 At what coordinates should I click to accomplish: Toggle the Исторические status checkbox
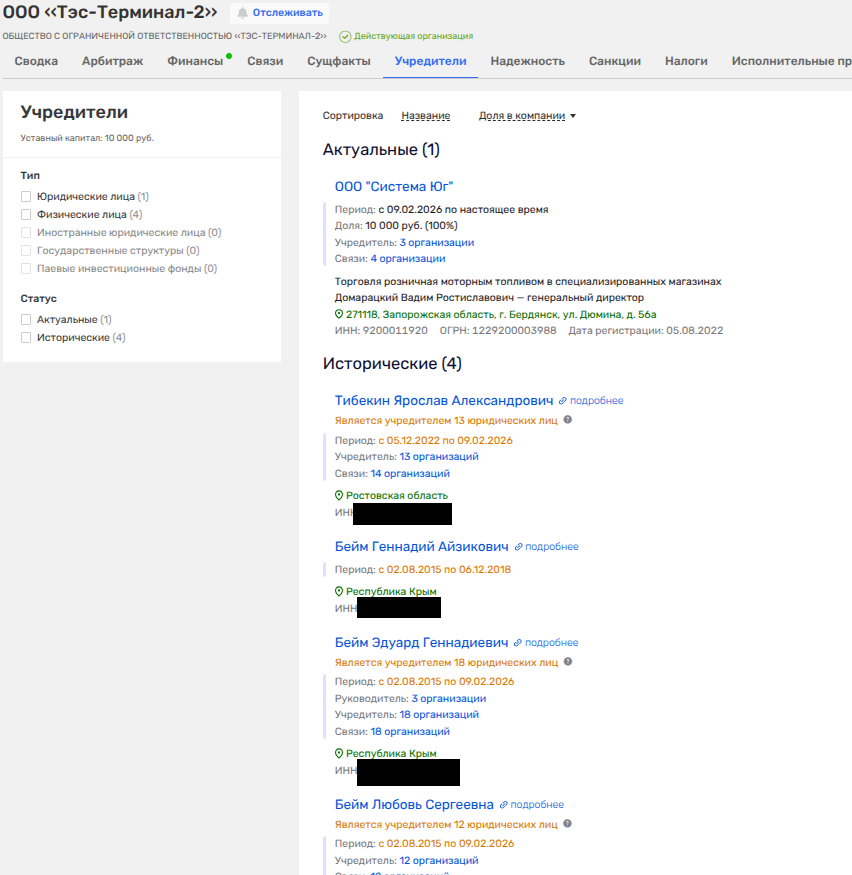click(27, 338)
